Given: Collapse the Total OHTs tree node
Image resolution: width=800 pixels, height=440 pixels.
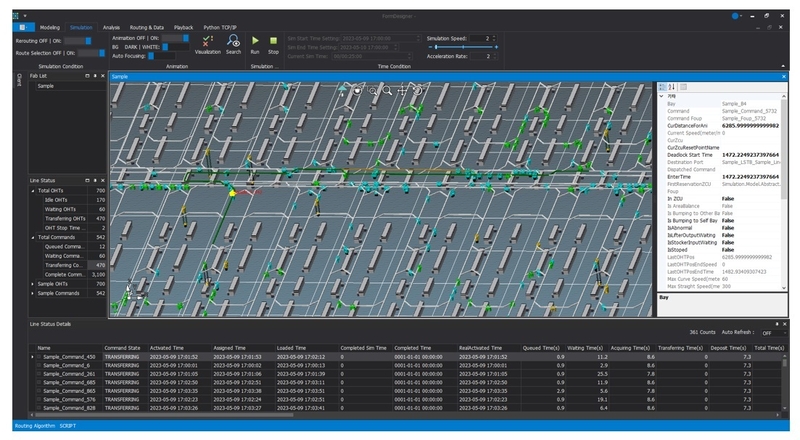Looking at the screenshot, I should pyautogui.click(x=33, y=190).
